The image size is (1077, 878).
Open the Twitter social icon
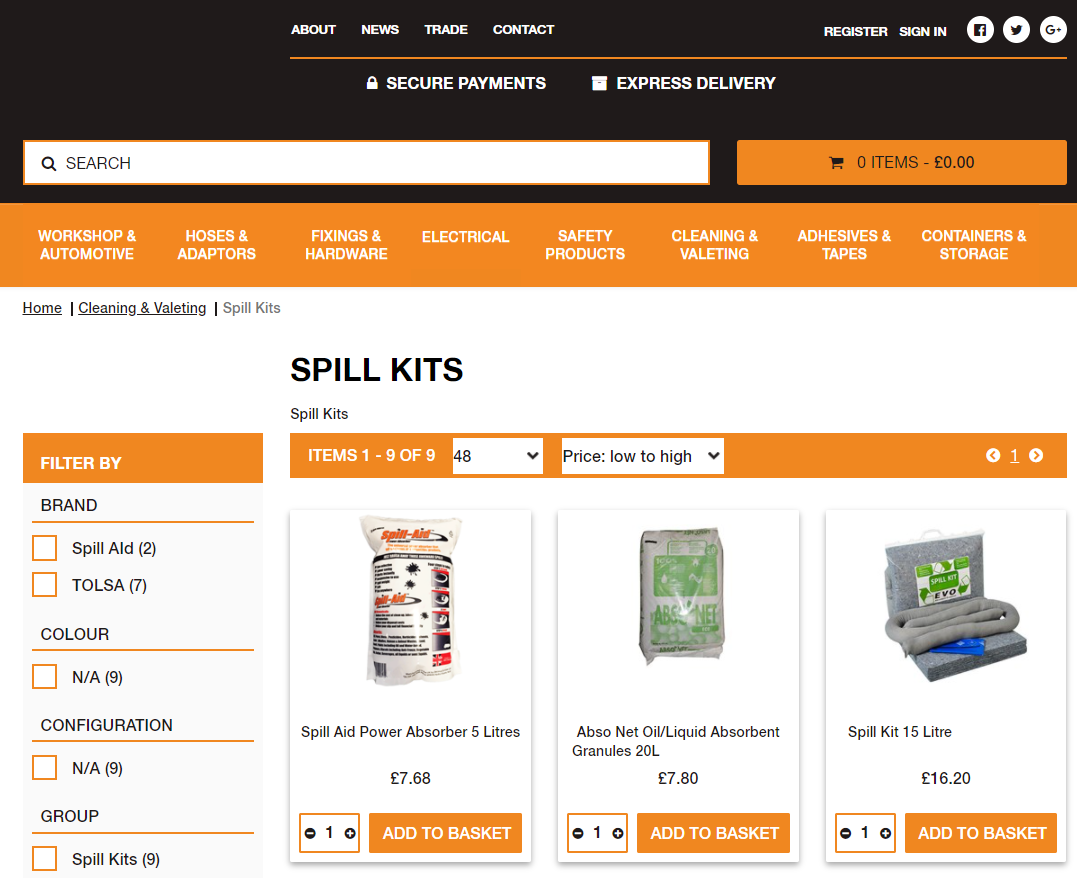[x=1017, y=30]
